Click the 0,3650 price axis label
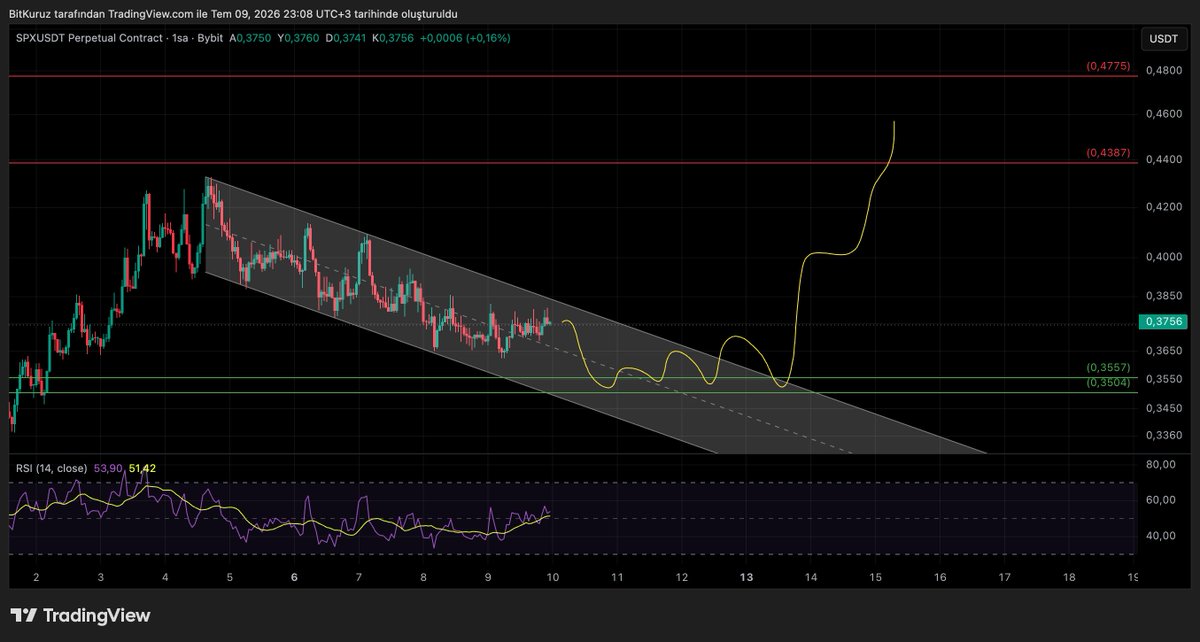Image resolution: width=1200 pixels, height=642 pixels. [1163, 351]
